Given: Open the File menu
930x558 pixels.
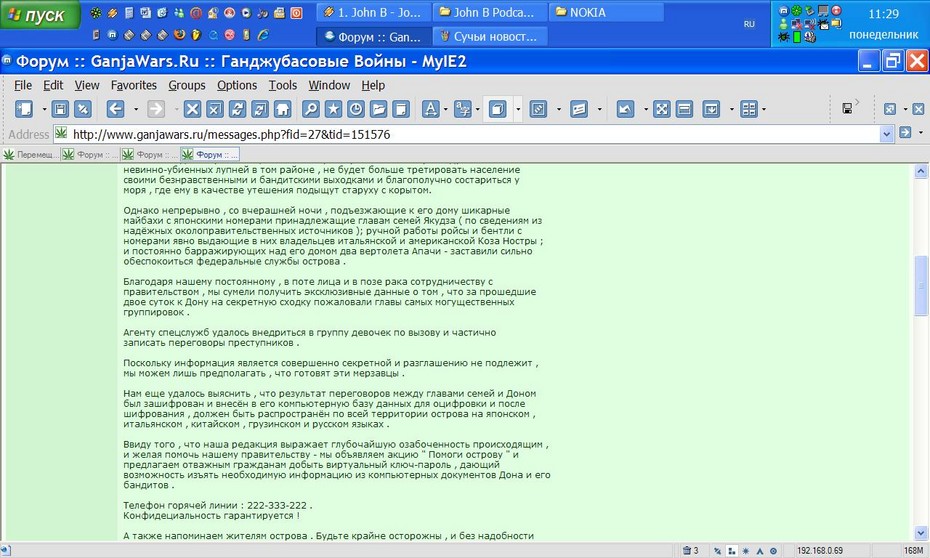Looking at the screenshot, I should coord(23,85).
